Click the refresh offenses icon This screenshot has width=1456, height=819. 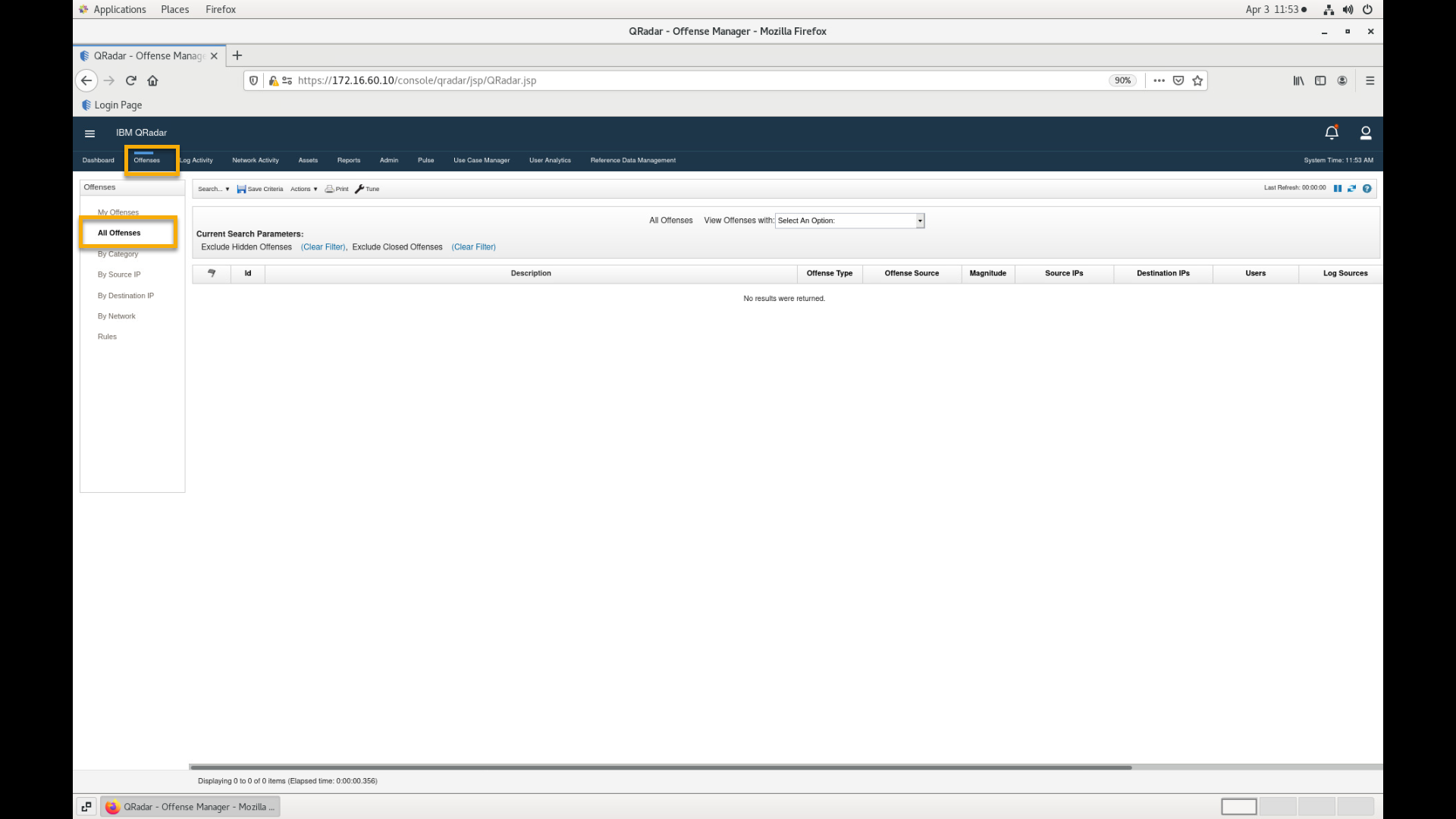tap(1351, 188)
